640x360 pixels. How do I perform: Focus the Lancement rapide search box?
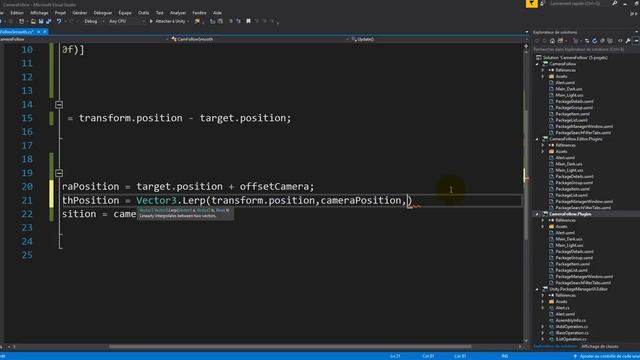(x=579, y=3)
